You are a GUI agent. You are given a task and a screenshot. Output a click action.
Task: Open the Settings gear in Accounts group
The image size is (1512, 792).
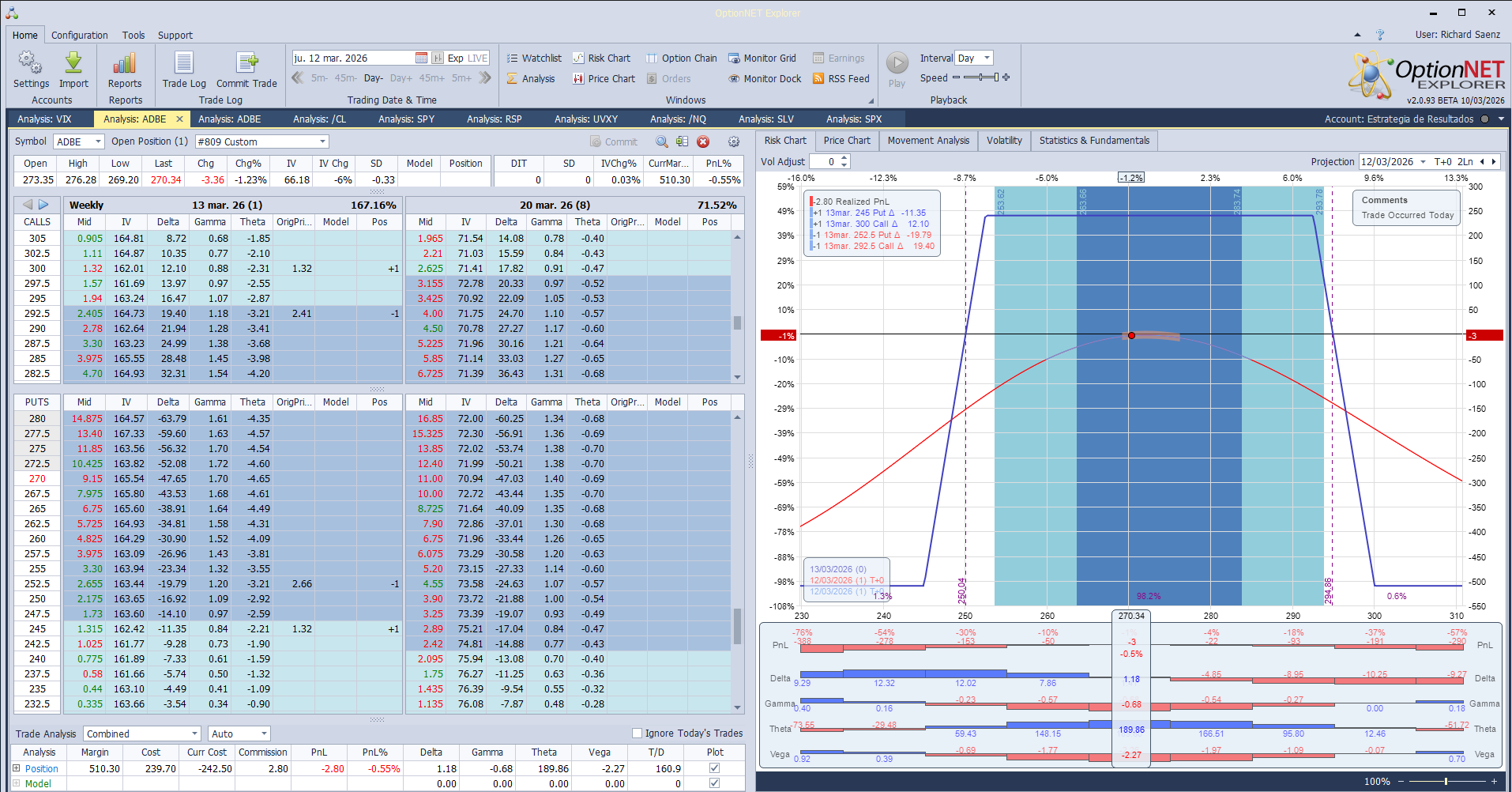pos(31,70)
